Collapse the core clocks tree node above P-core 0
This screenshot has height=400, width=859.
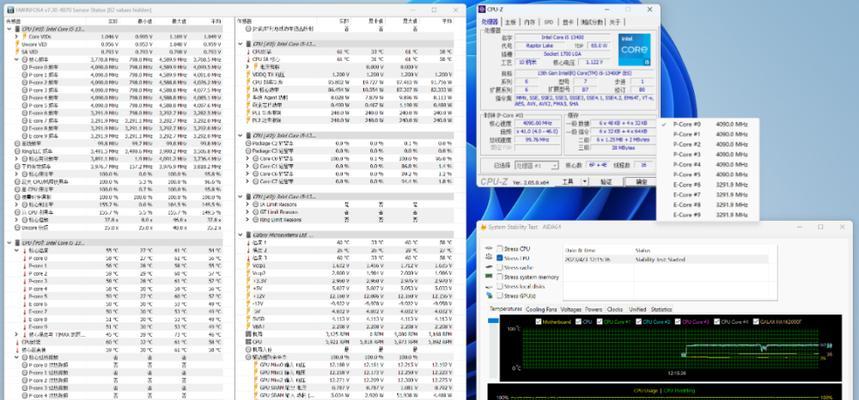coord(17,59)
